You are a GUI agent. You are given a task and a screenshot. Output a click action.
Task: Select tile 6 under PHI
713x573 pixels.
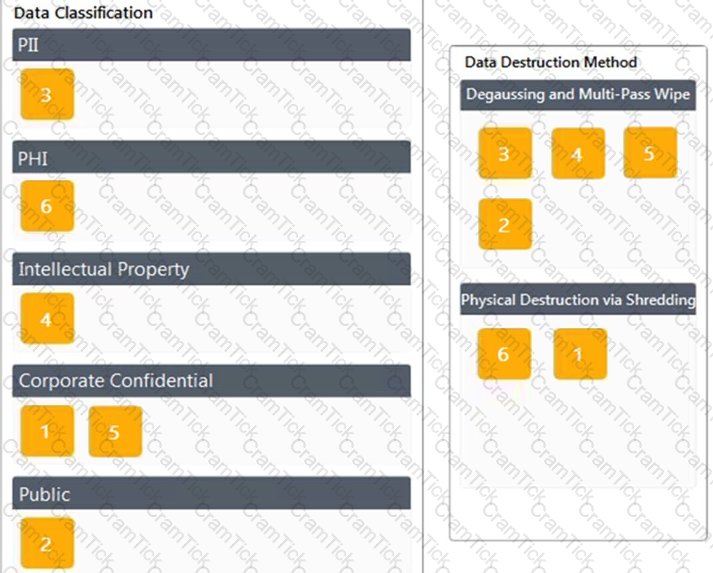[47, 206]
